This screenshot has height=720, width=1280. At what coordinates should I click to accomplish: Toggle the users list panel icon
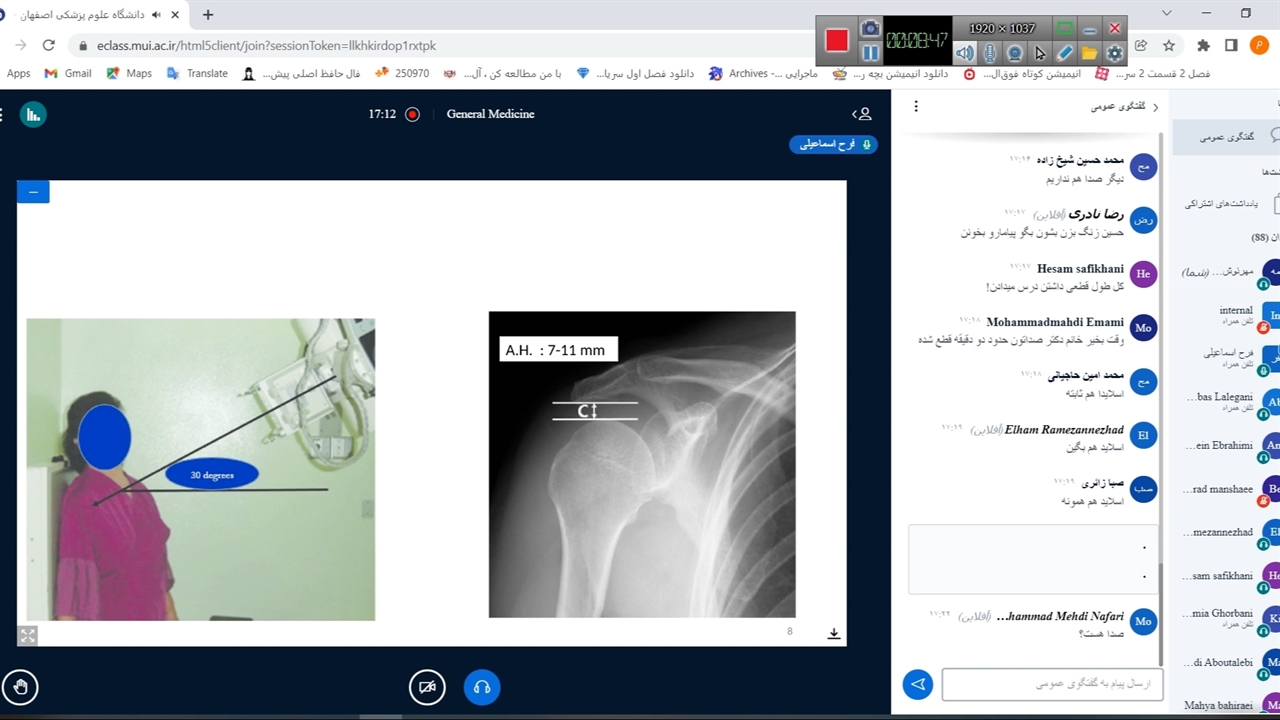[x=861, y=114]
